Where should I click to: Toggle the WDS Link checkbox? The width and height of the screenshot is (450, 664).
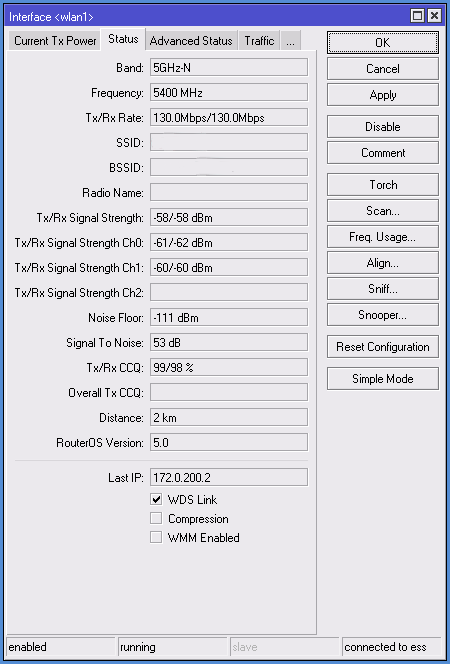[x=156, y=500]
